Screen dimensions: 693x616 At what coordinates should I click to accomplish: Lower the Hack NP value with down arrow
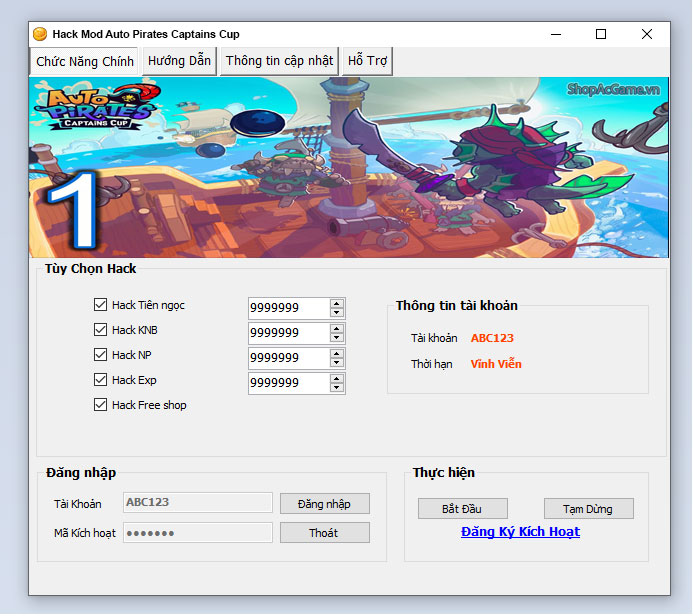[337, 362]
